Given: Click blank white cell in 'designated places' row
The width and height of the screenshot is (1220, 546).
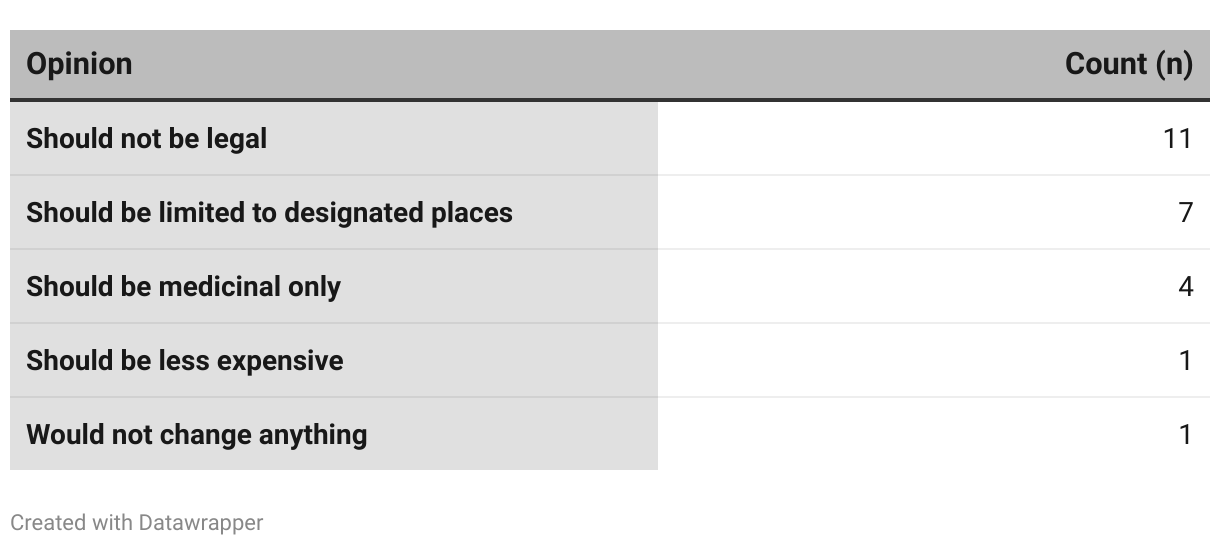Looking at the screenshot, I should (900, 212).
